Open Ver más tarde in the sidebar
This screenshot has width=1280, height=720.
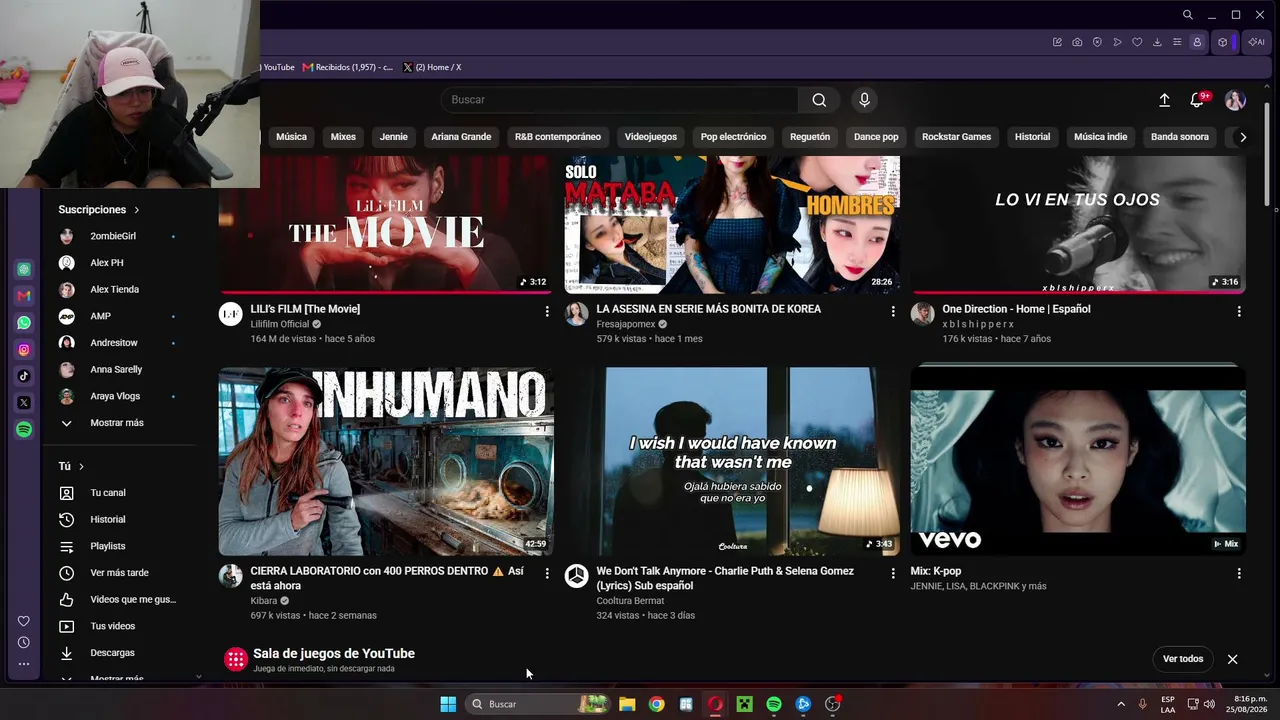[x=120, y=573]
